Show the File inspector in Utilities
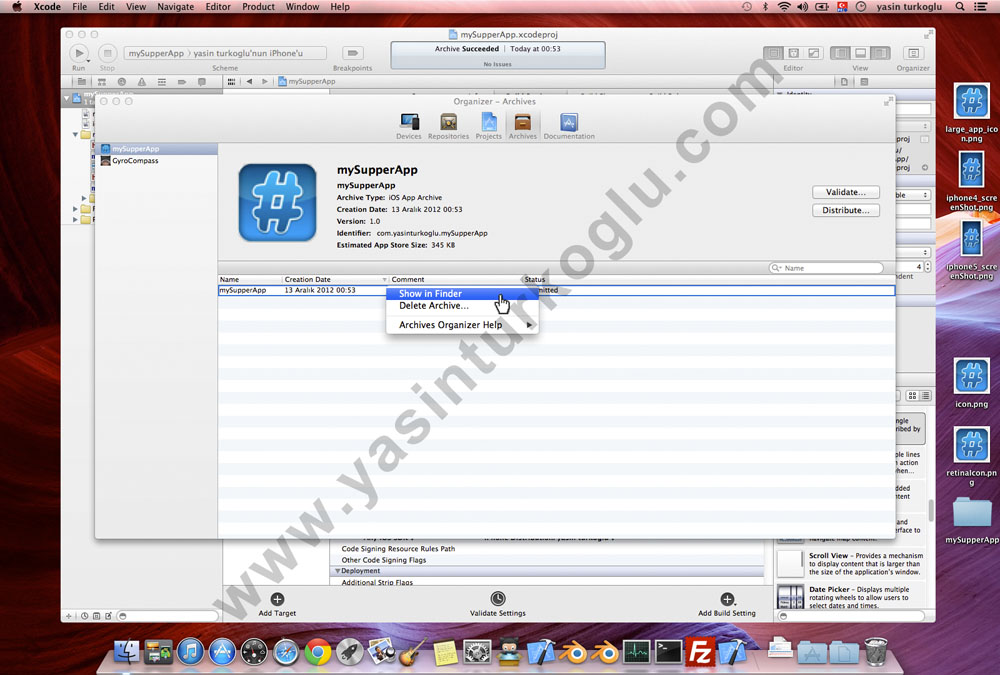Image resolution: width=1000 pixels, height=675 pixels. [x=844, y=82]
